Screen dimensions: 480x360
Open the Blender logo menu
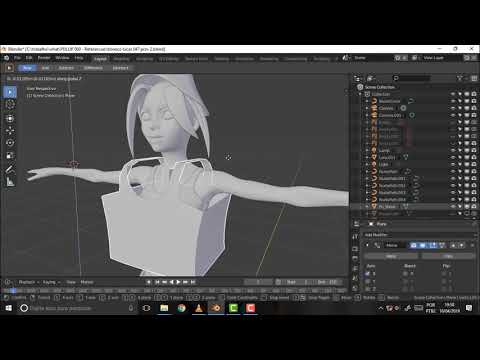coord(6,58)
